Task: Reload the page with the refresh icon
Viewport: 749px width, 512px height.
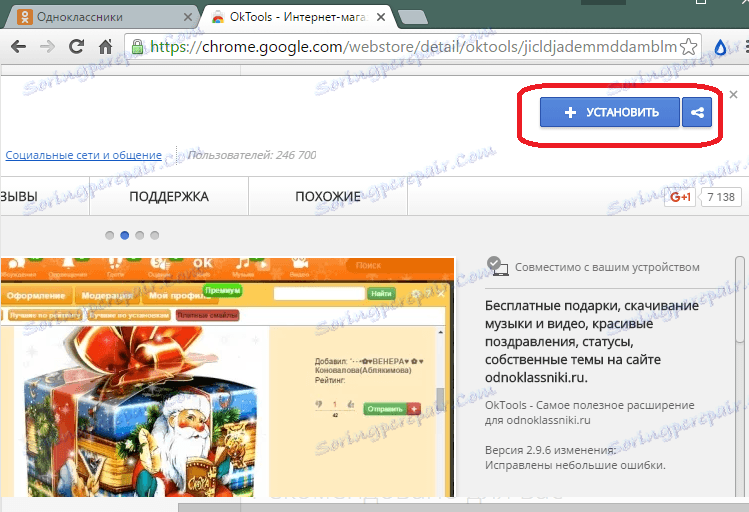Action: pyautogui.click(x=76, y=46)
